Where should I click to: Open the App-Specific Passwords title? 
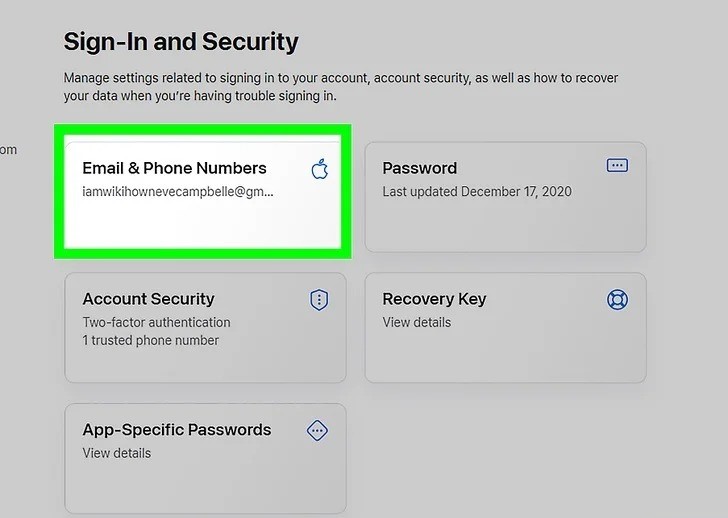pyautogui.click(x=176, y=430)
